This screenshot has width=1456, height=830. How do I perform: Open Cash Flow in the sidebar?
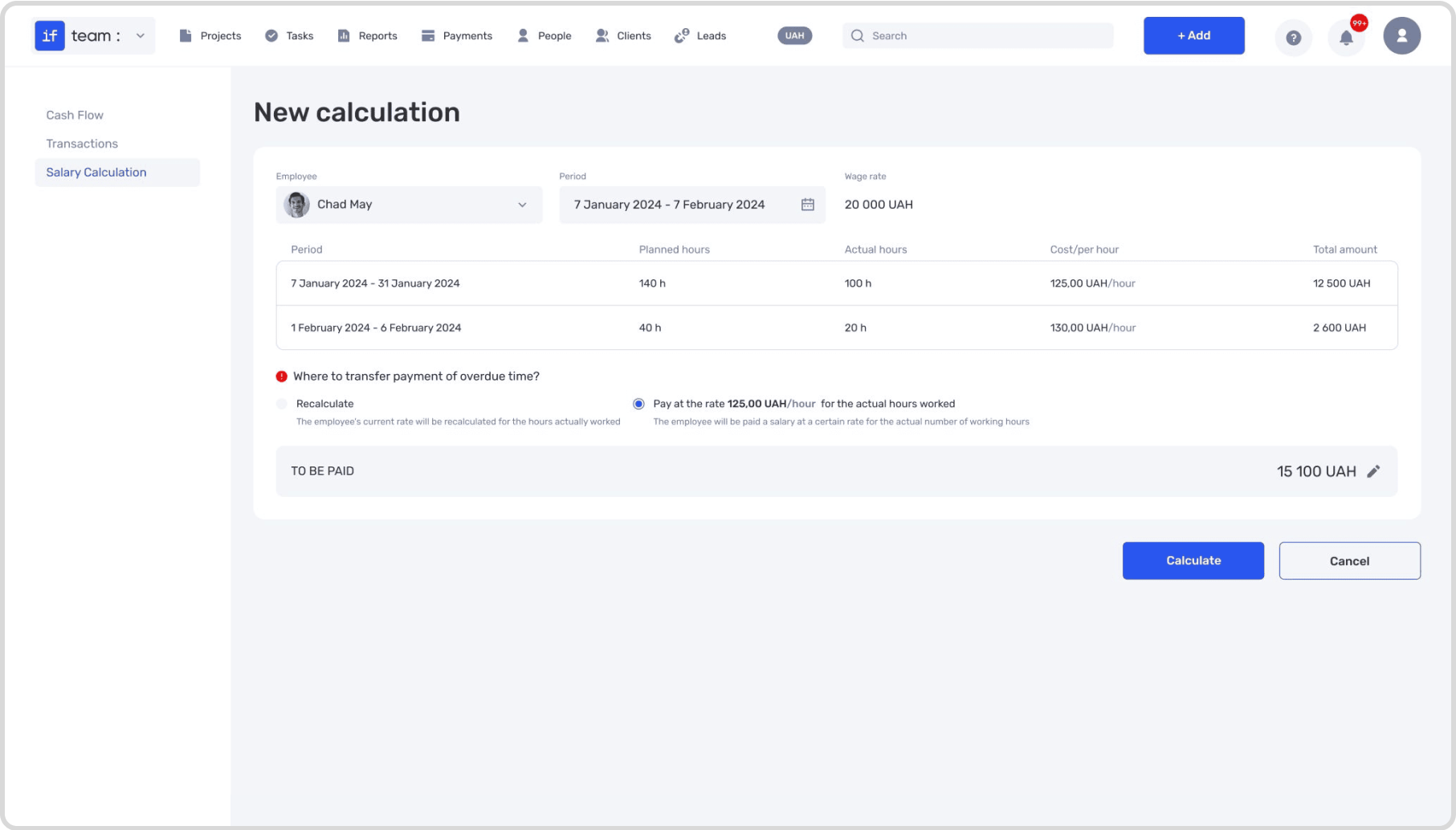(75, 115)
